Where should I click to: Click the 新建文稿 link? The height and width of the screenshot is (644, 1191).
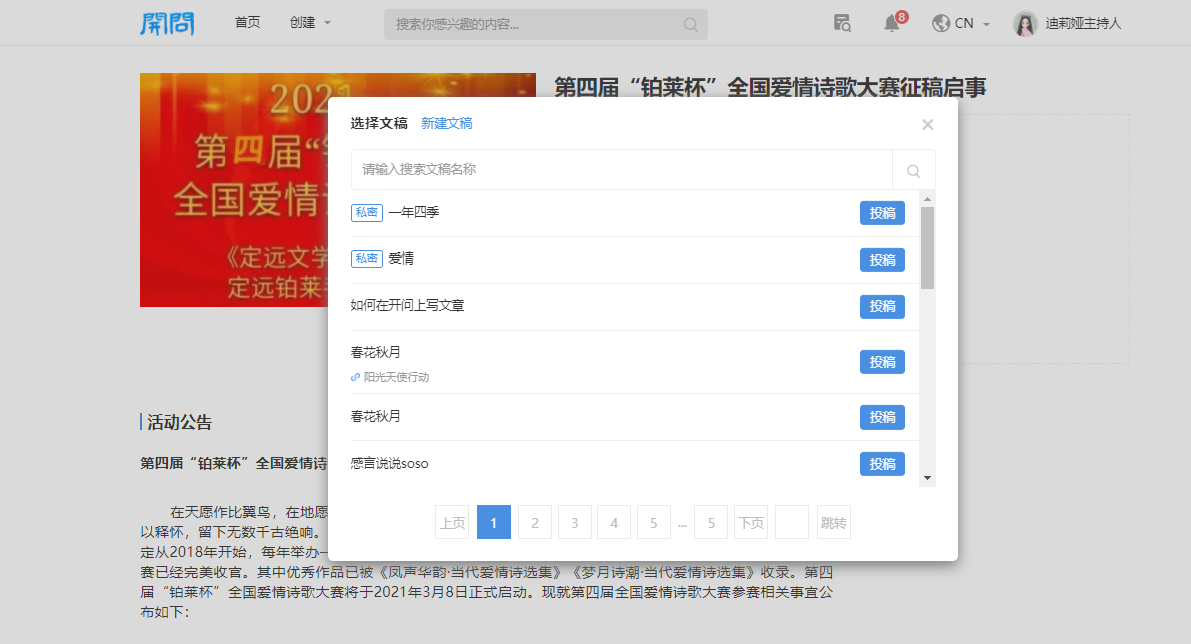[447, 123]
